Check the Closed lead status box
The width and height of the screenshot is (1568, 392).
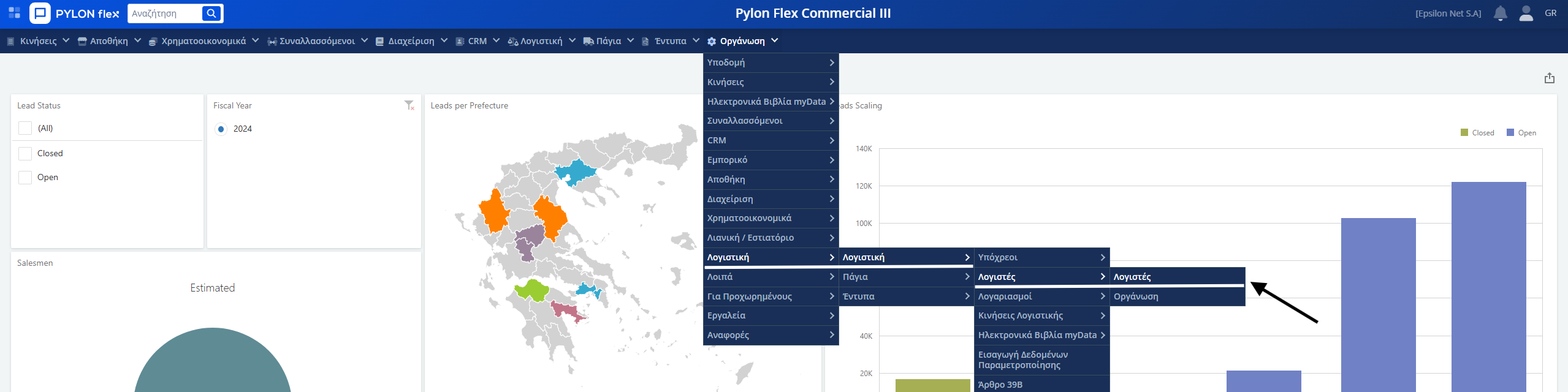click(25, 153)
